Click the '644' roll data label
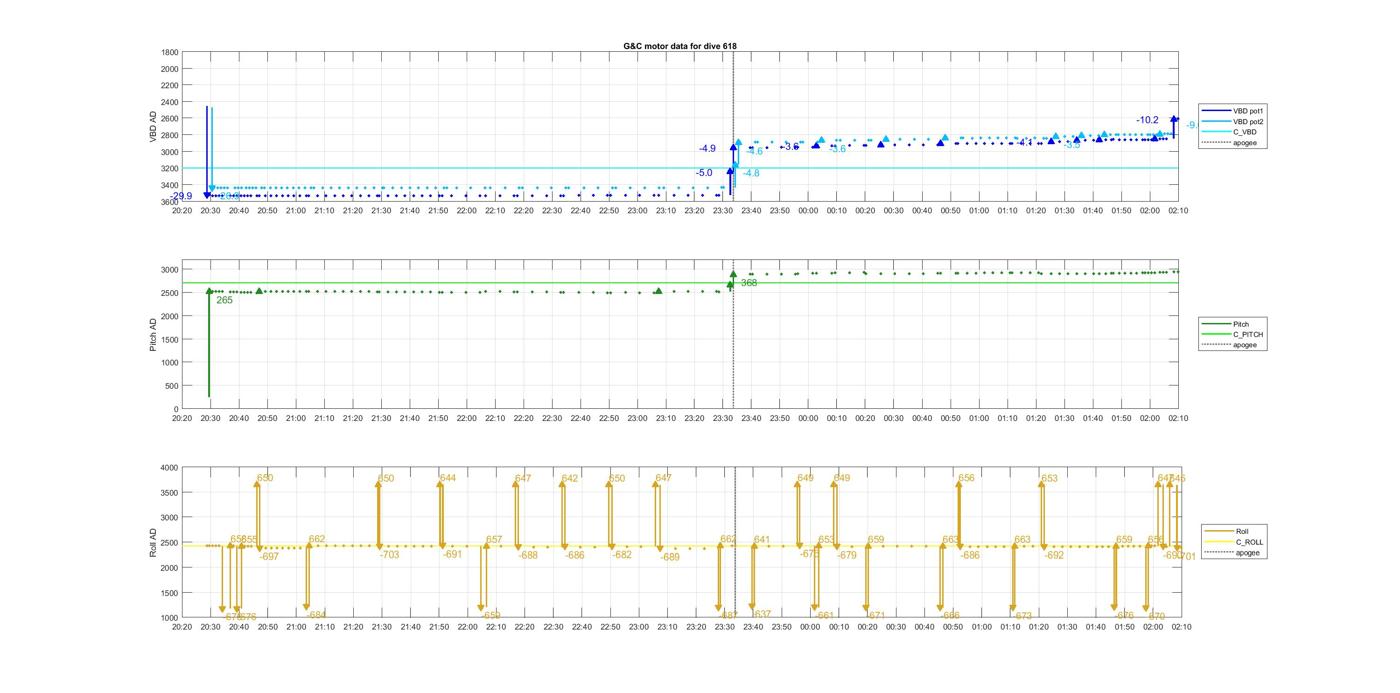1400x693 pixels. click(448, 478)
